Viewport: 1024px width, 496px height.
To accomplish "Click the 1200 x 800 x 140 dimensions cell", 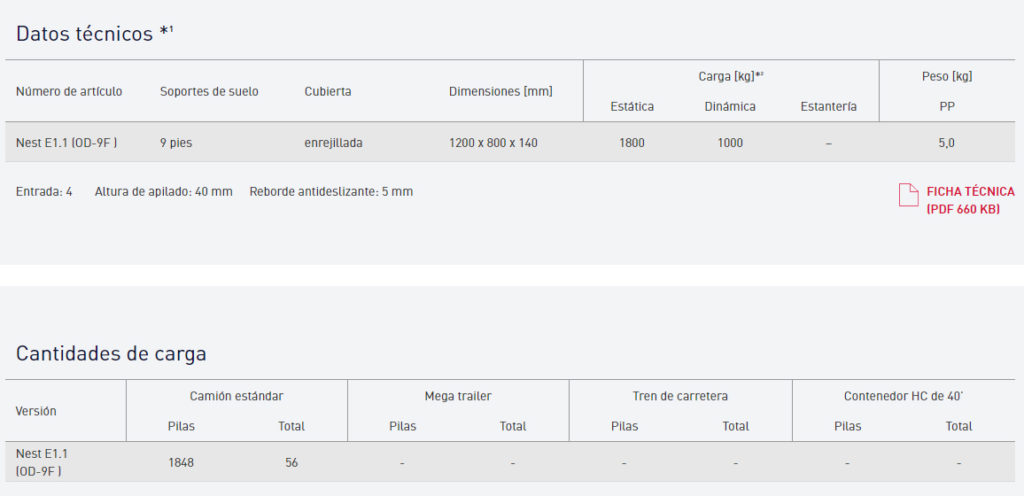I will point(493,143).
